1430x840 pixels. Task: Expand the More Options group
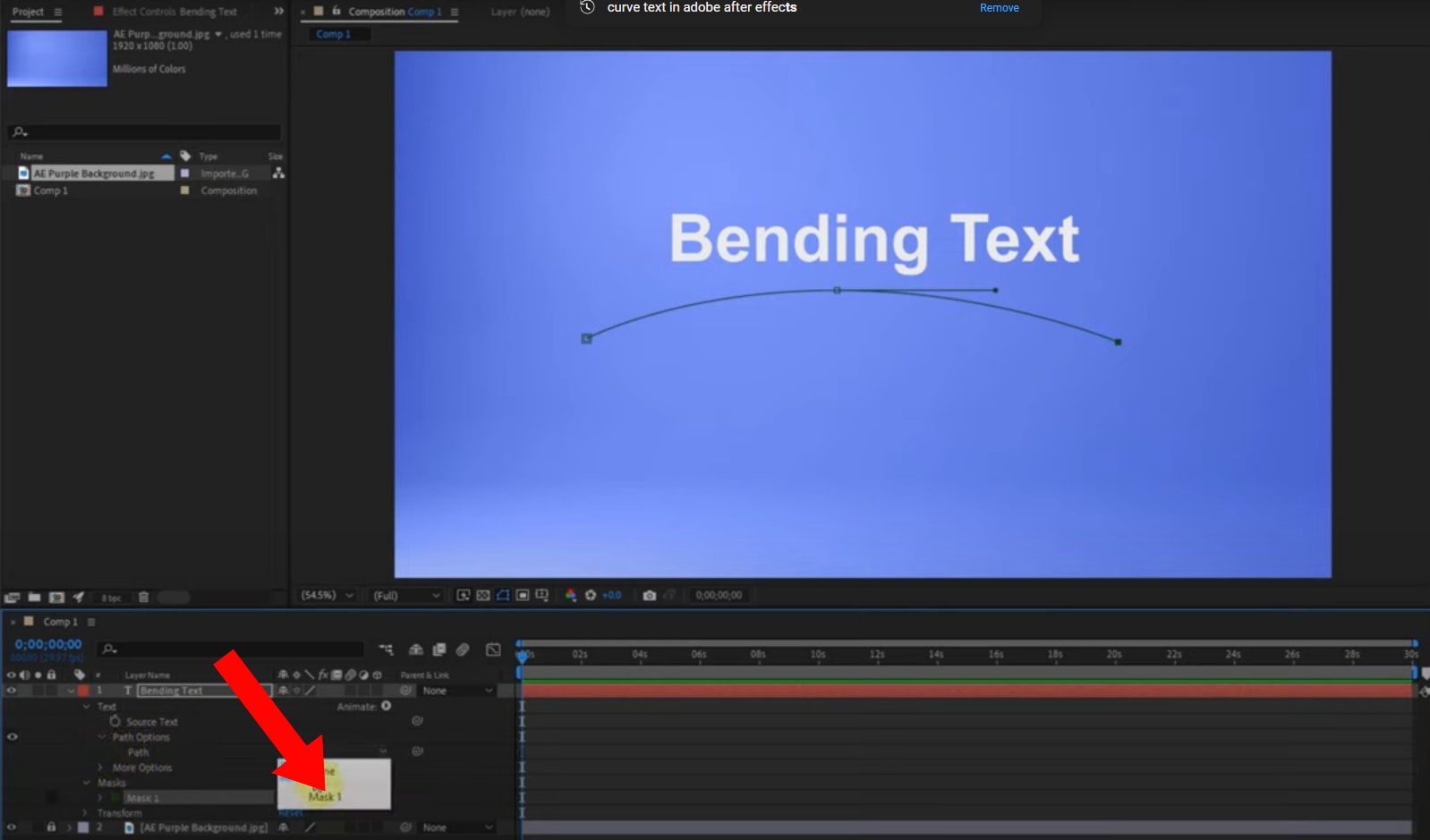tap(100, 768)
